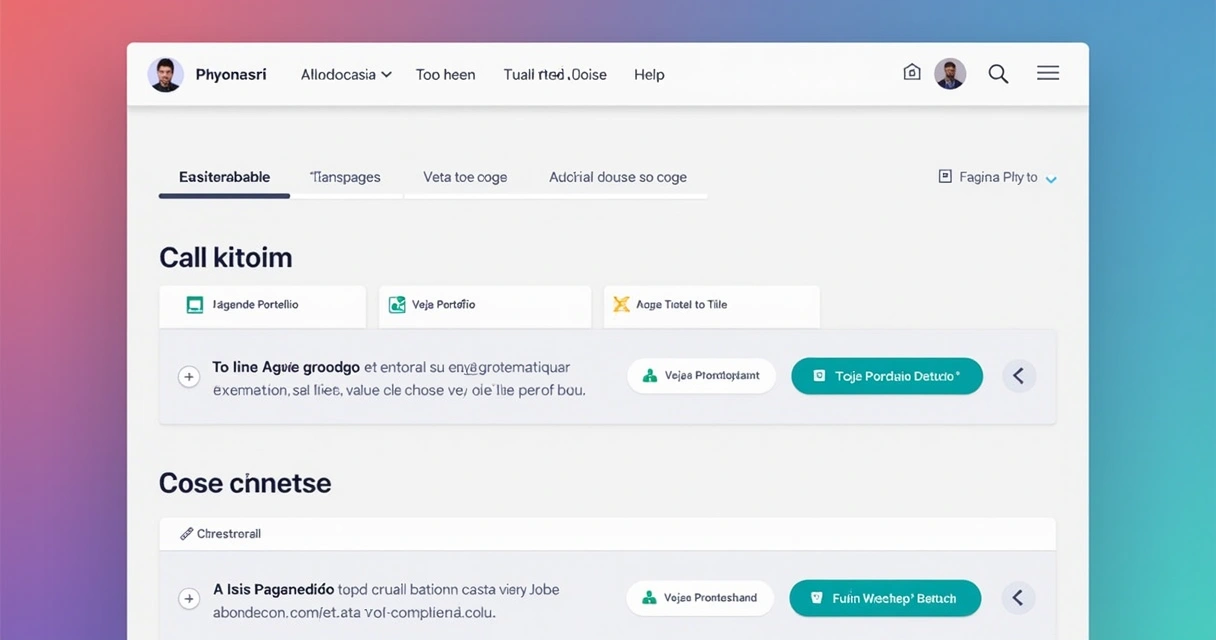
Task: Open the Help menu item
Action: click(649, 75)
